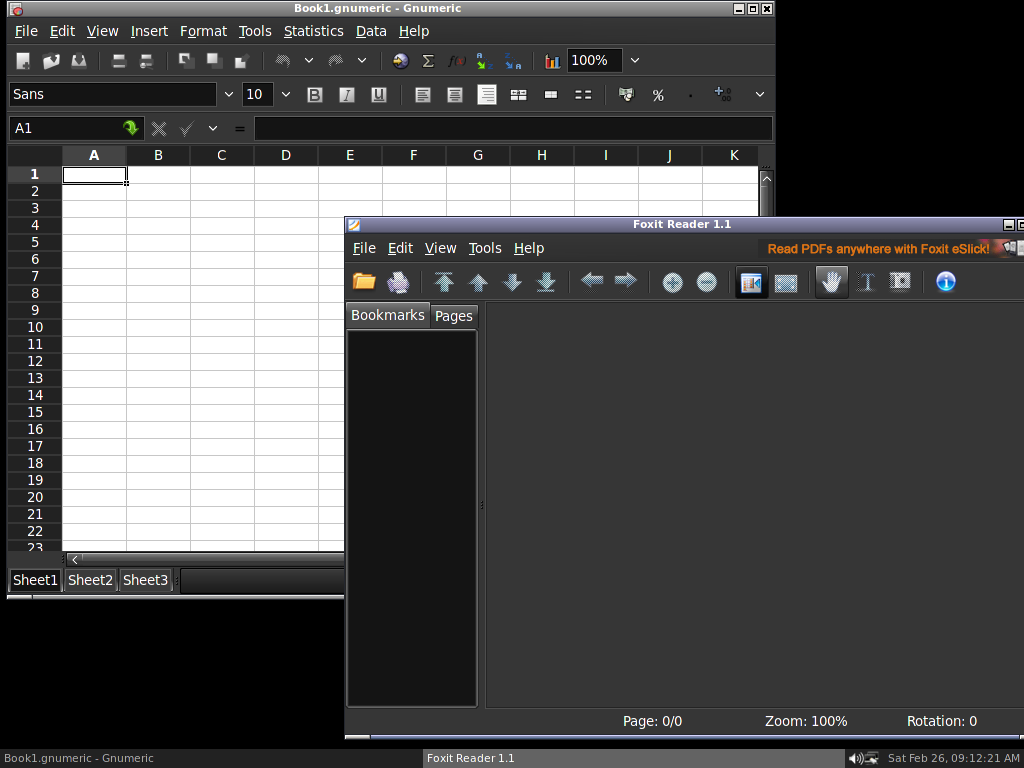The height and width of the screenshot is (768, 1024).
Task: Go to next page in Foxit
Action: [512, 281]
